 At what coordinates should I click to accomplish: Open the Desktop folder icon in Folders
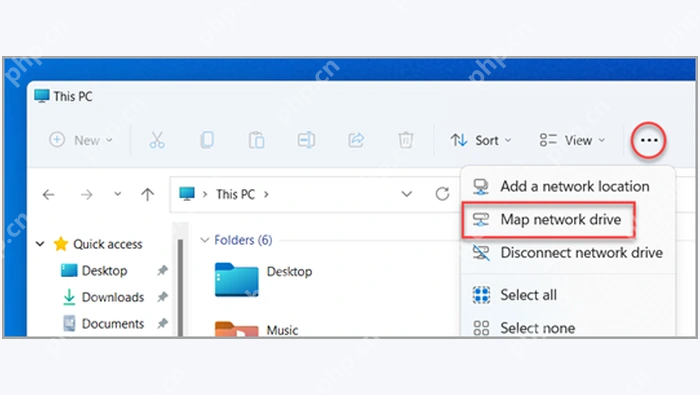[x=237, y=279]
